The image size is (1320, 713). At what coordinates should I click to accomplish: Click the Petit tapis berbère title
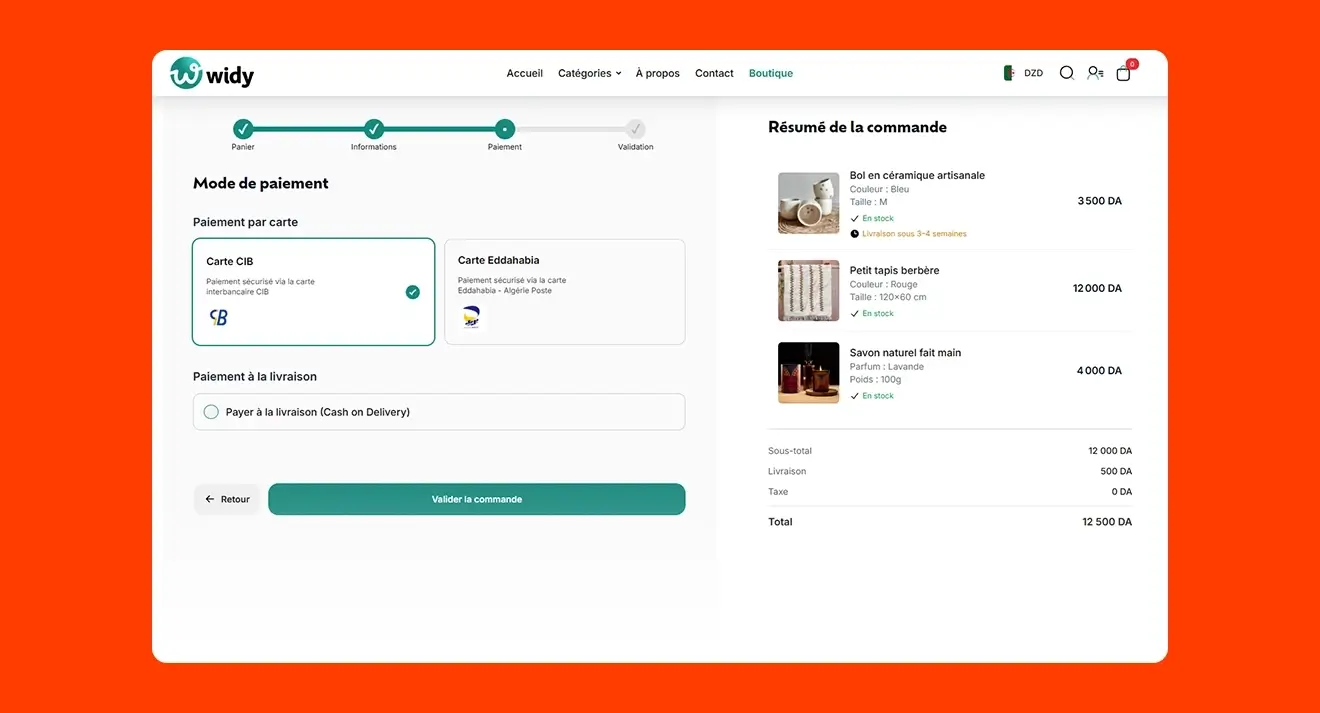tap(894, 270)
